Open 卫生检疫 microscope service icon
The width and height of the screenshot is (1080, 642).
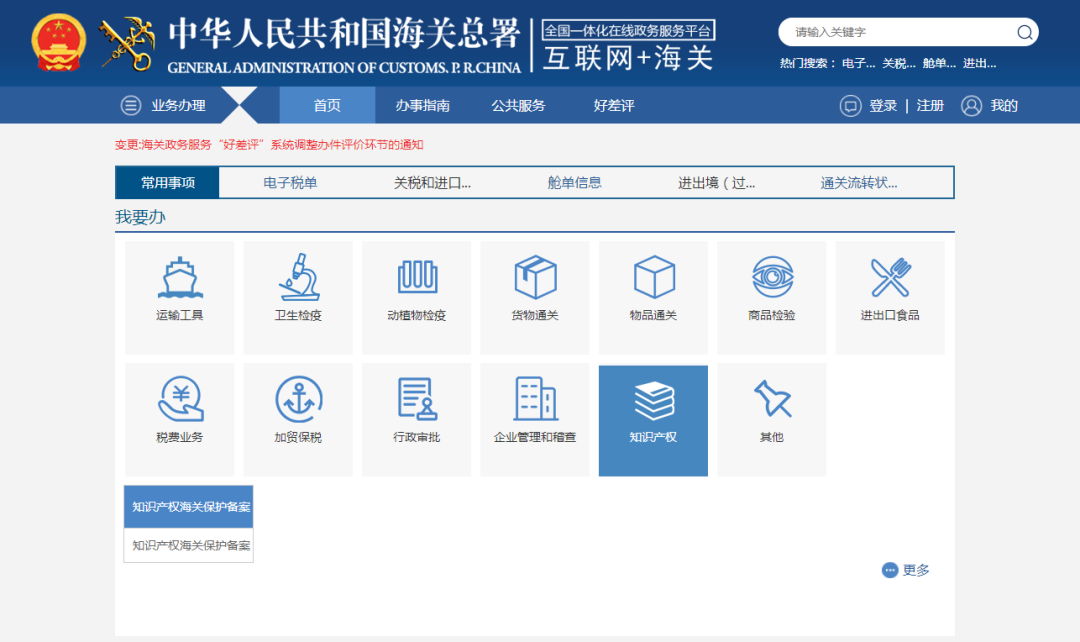pos(298,283)
